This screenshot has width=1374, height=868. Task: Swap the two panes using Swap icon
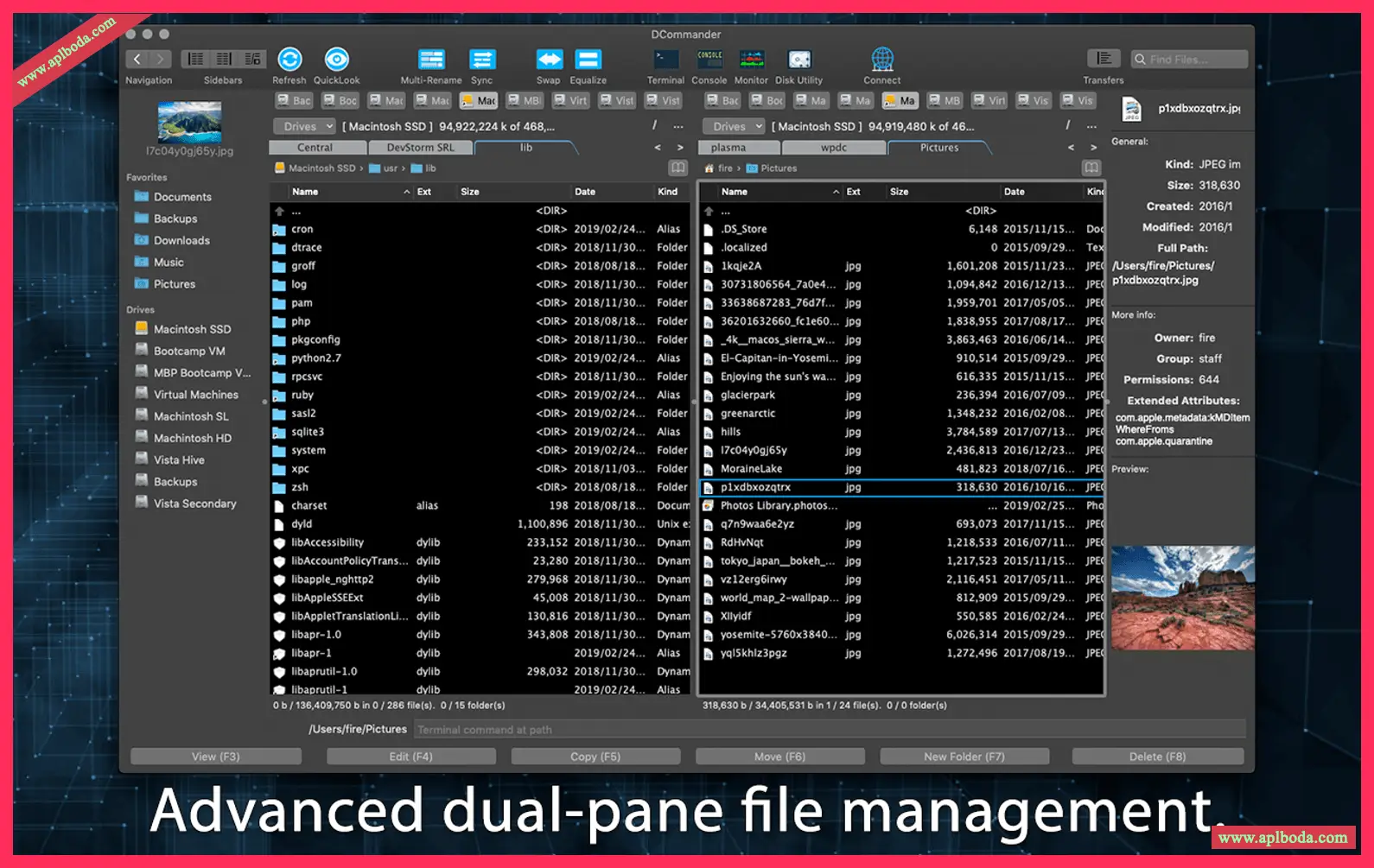click(550, 60)
